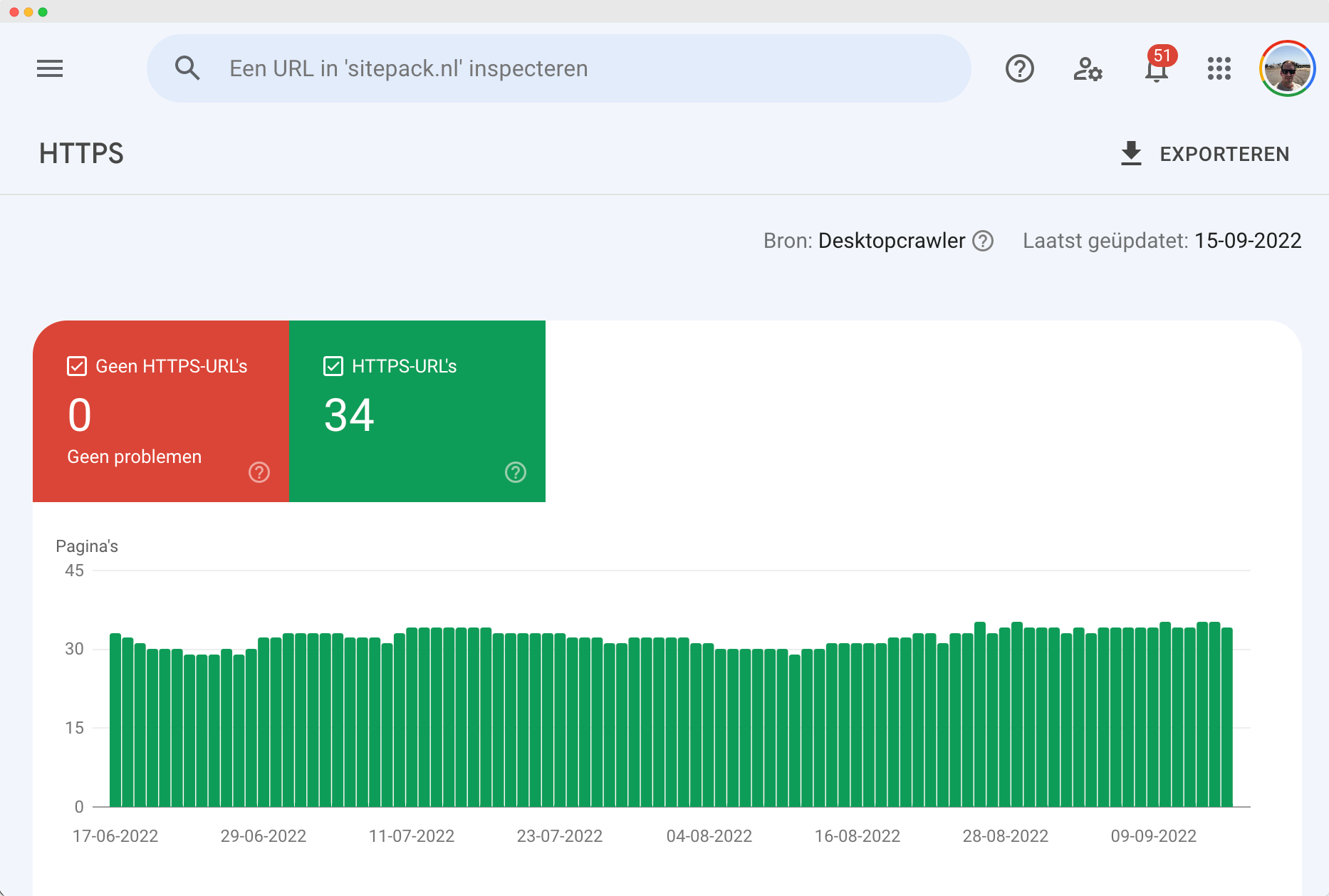
Task: Select the 0 Geen HTTPS-URL's count
Action: 80,415
